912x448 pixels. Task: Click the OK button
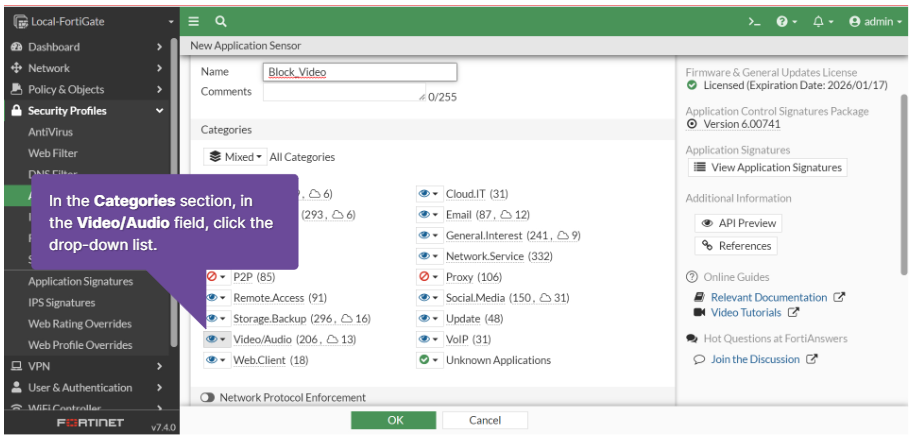click(394, 420)
